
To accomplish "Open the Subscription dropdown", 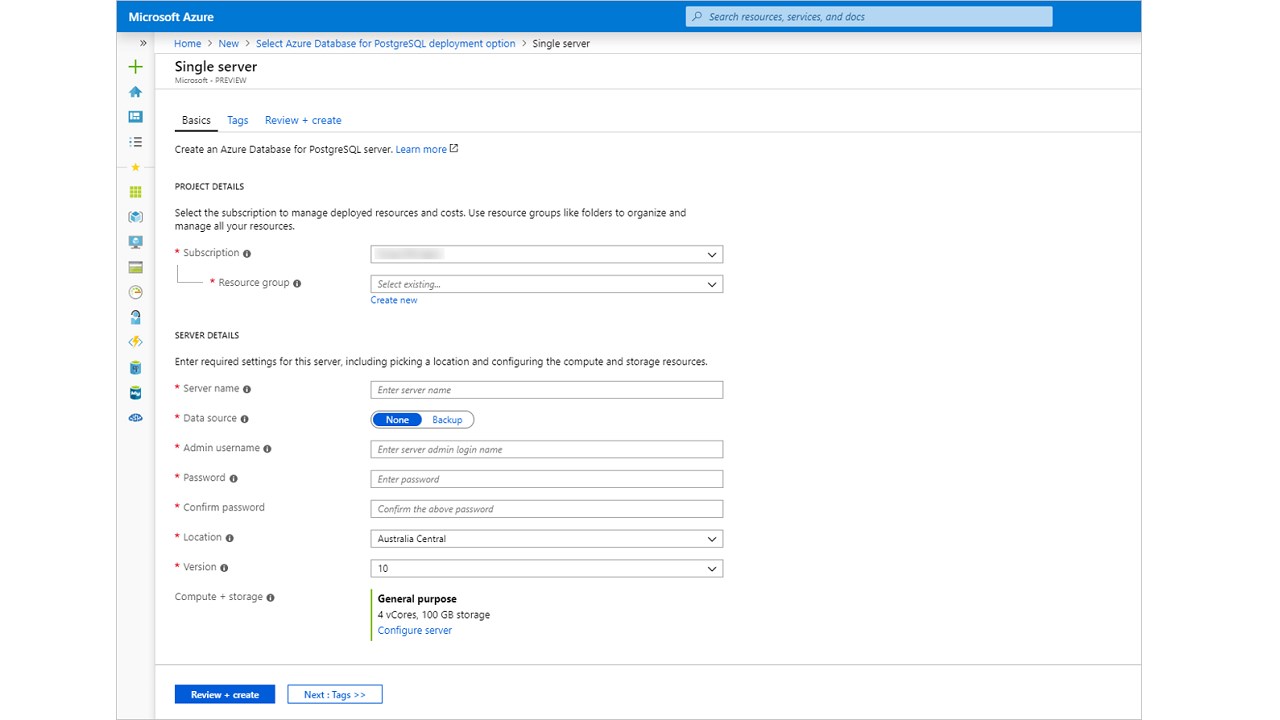I will pyautogui.click(x=546, y=255).
